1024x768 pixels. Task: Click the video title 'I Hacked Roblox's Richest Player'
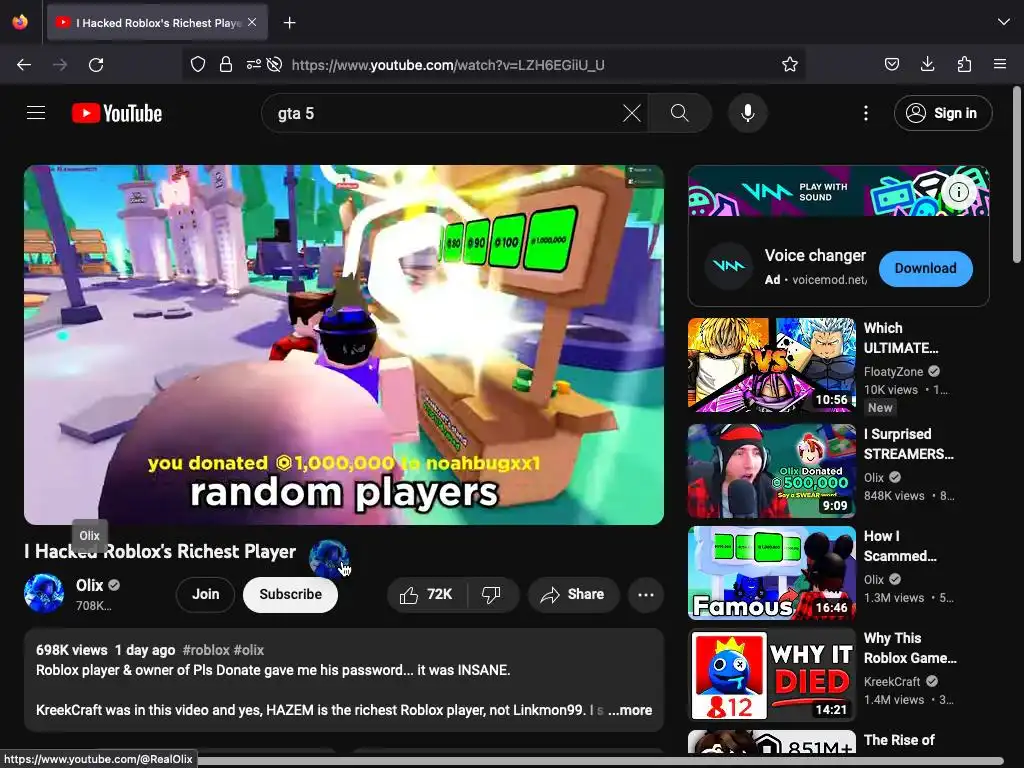point(160,551)
